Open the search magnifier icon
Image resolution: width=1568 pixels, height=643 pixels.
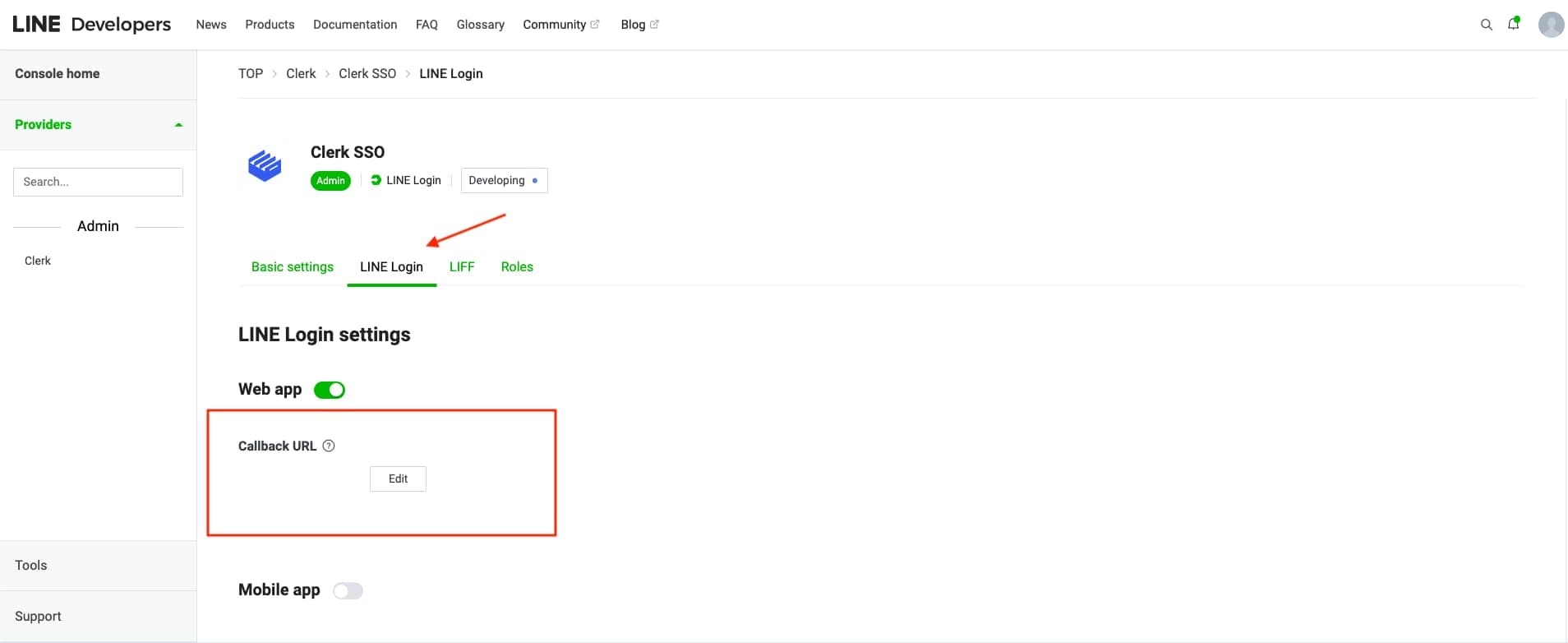pyautogui.click(x=1486, y=25)
